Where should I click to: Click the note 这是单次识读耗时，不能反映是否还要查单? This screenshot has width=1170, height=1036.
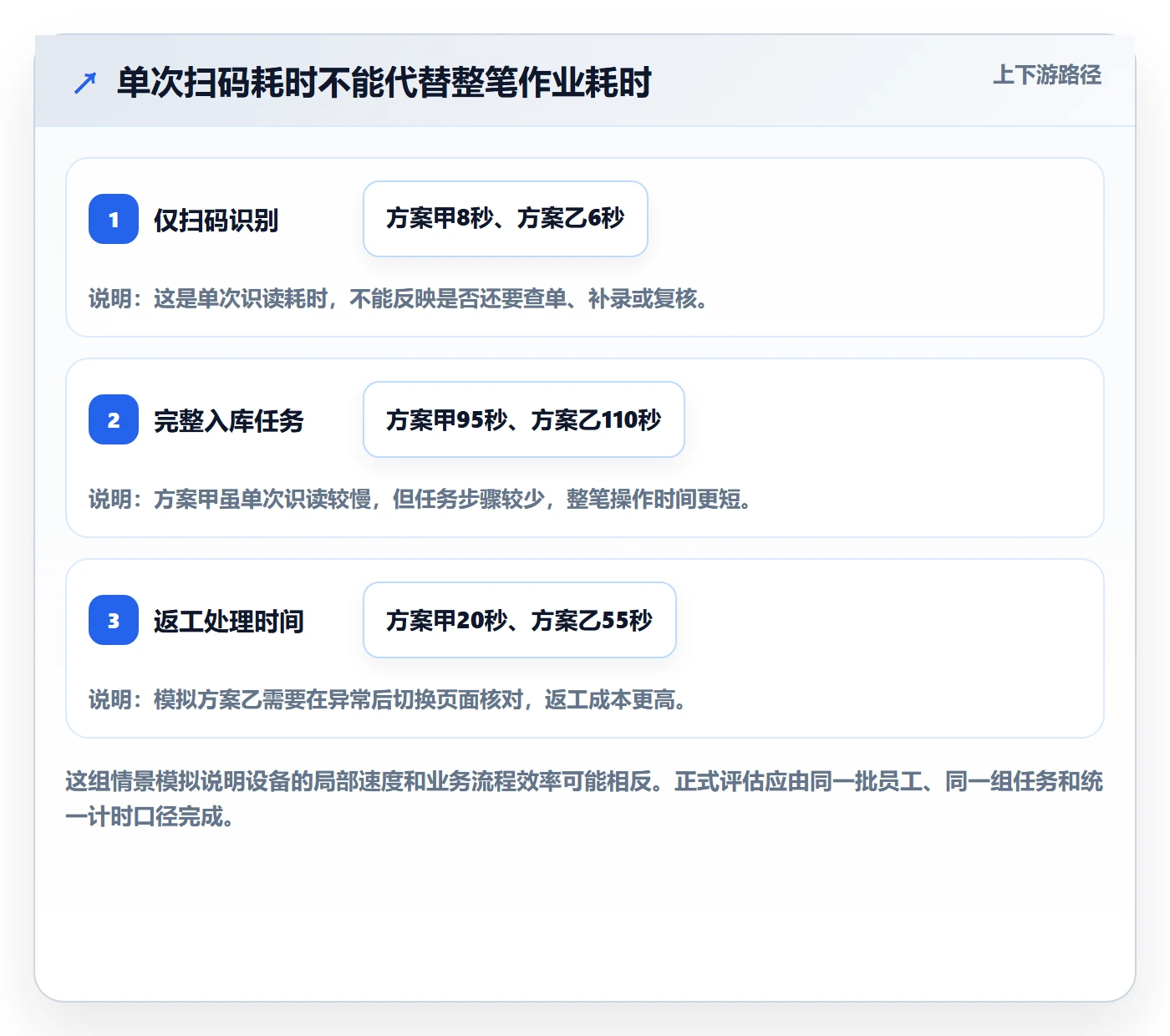coord(399,299)
